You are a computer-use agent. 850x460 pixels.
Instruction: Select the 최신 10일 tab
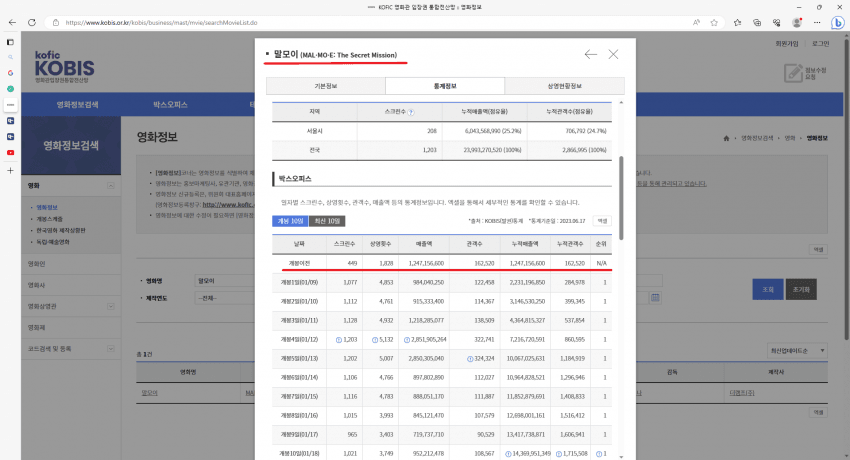(x=327, y=221)
